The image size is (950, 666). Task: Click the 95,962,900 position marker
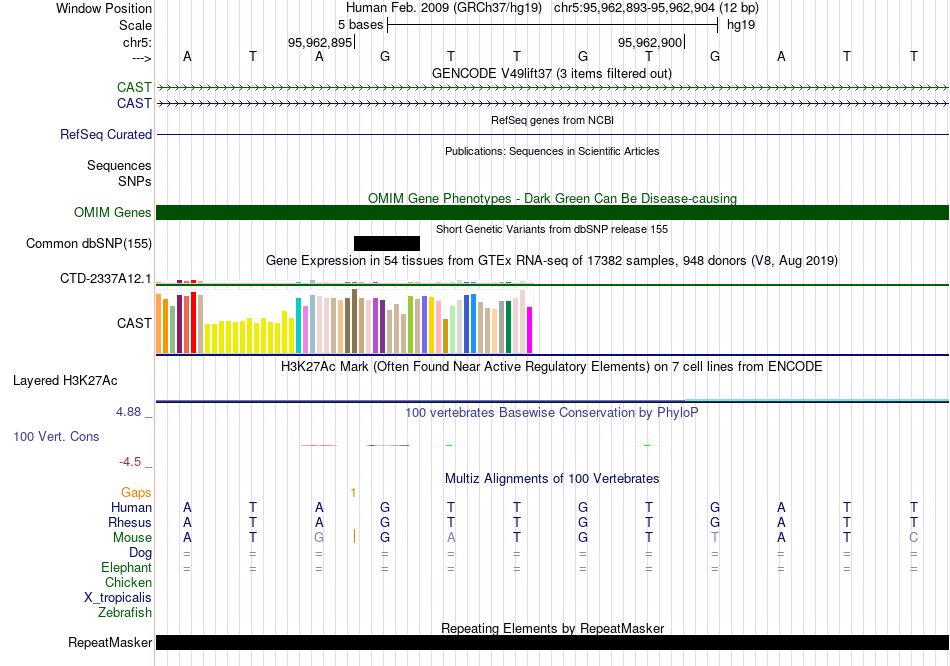pyautogui.click(x=650, y=42)
